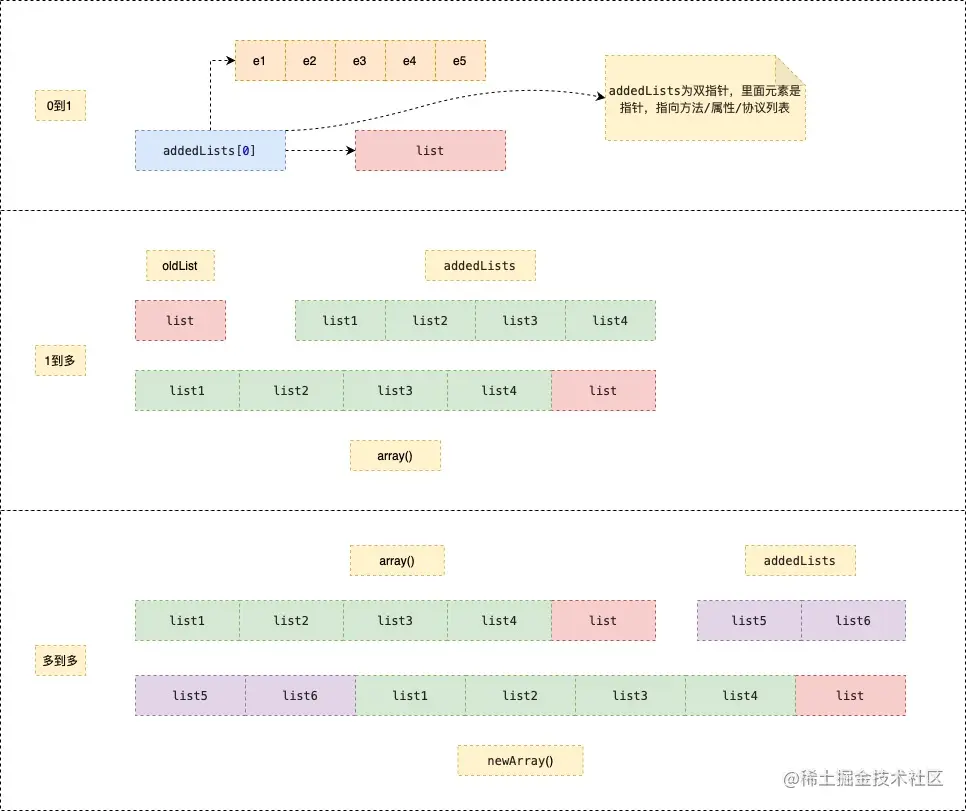The width and height of the screenshot is (966, 811).
Task: Click the pink list box beside addedLists[0]
Action: coord(431,150)
